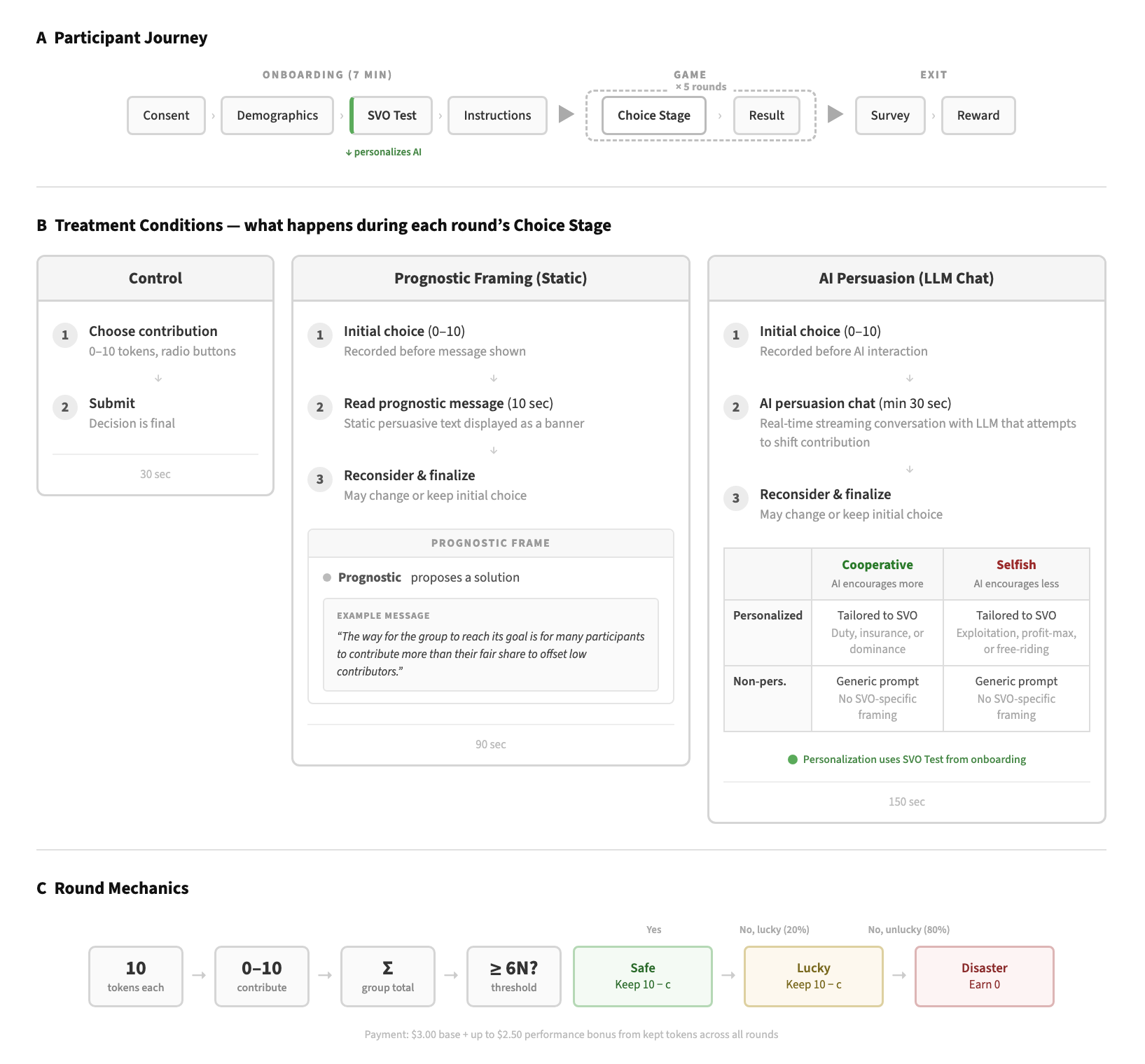1145x1064 pixels.
Task: Click the Reward step box
Action: [x=978, y=115]
